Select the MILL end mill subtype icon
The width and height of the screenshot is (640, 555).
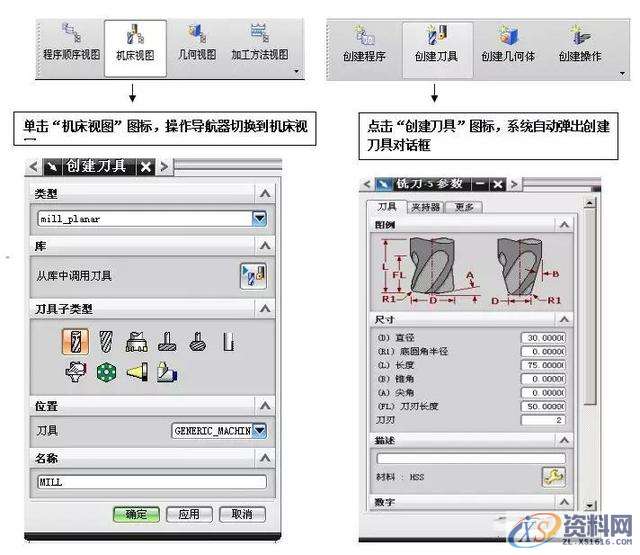76,340
